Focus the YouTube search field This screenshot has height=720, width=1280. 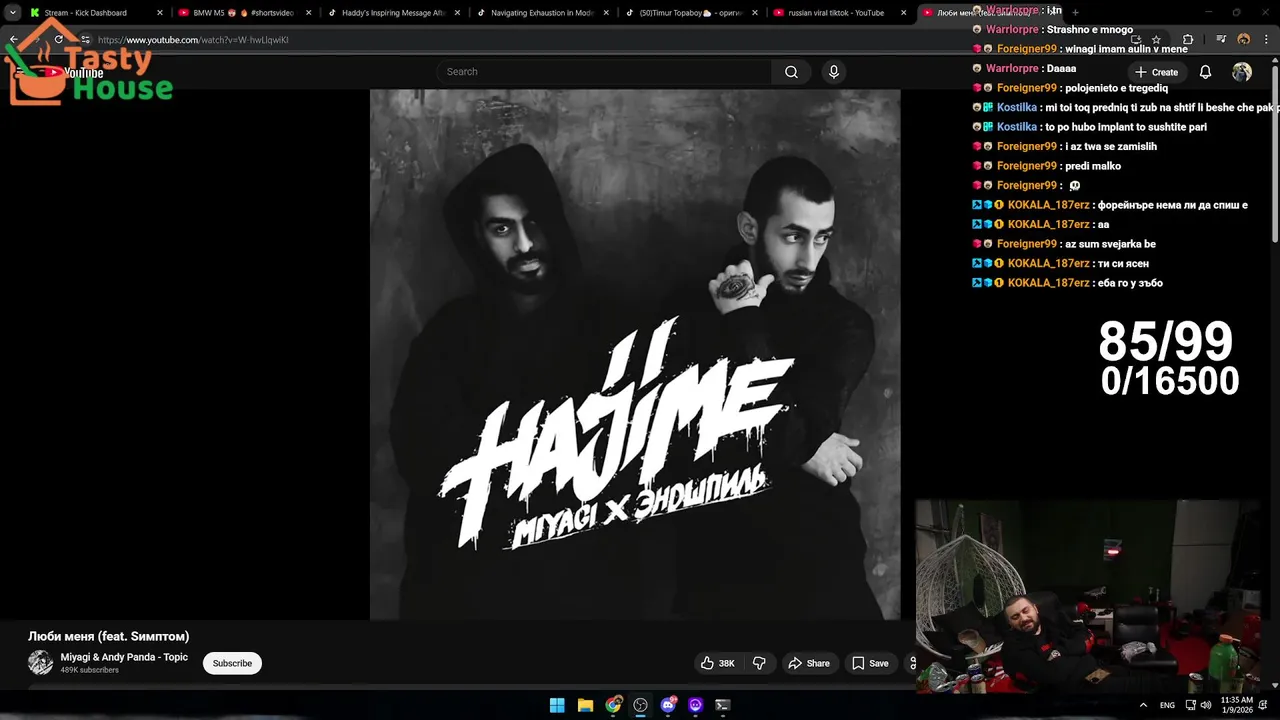(604, 72)
